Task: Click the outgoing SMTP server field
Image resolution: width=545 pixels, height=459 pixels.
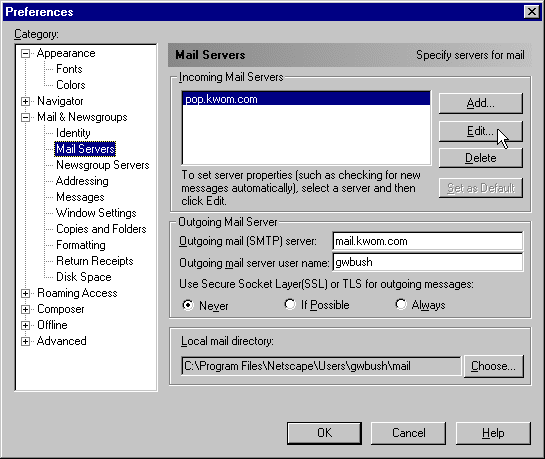Action: pyautogui.click(x=428, y=241)
